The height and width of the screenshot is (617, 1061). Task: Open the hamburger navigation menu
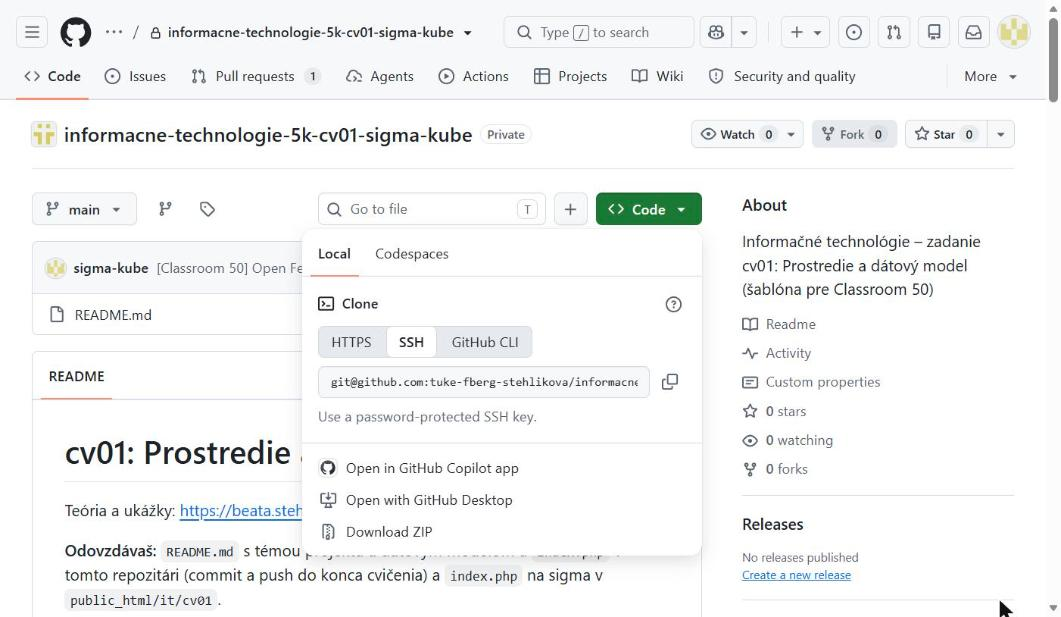pos(32,32)
